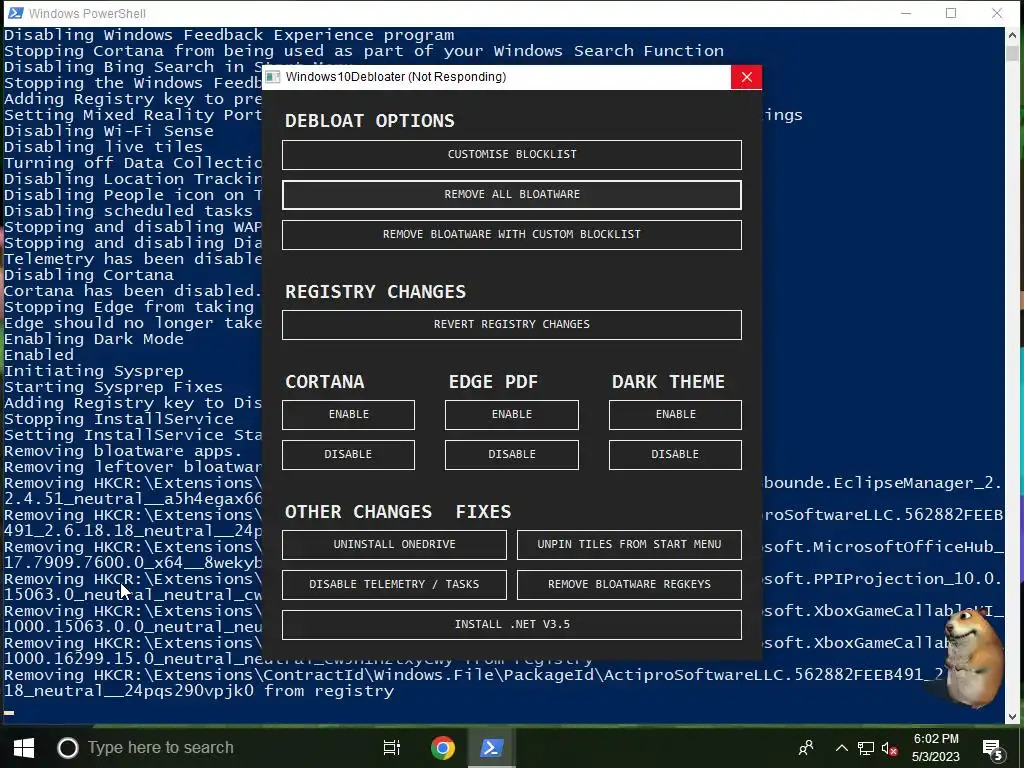
Task: Click 'Stopping InstallService' console line
Action: pos(119,419)
